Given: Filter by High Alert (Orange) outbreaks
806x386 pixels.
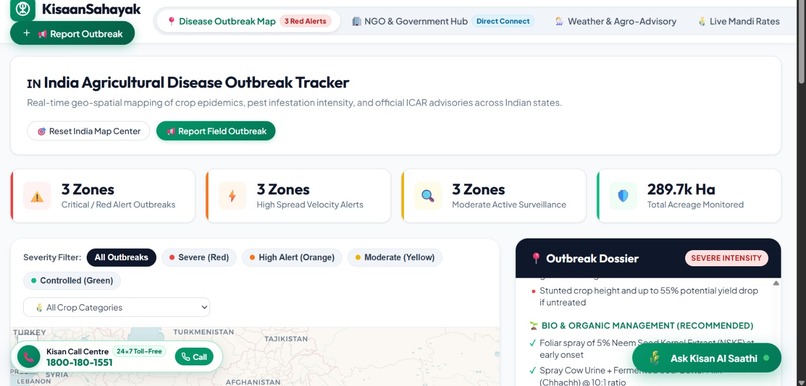Looking at the screenshot, I should (292, 258).
